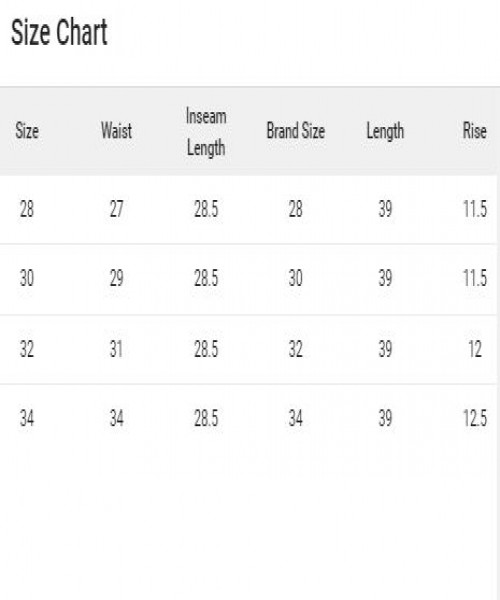Viewport: 500px width, 600px height.
Task: Click brand size 30 cell
Action: tap(296, 278)
